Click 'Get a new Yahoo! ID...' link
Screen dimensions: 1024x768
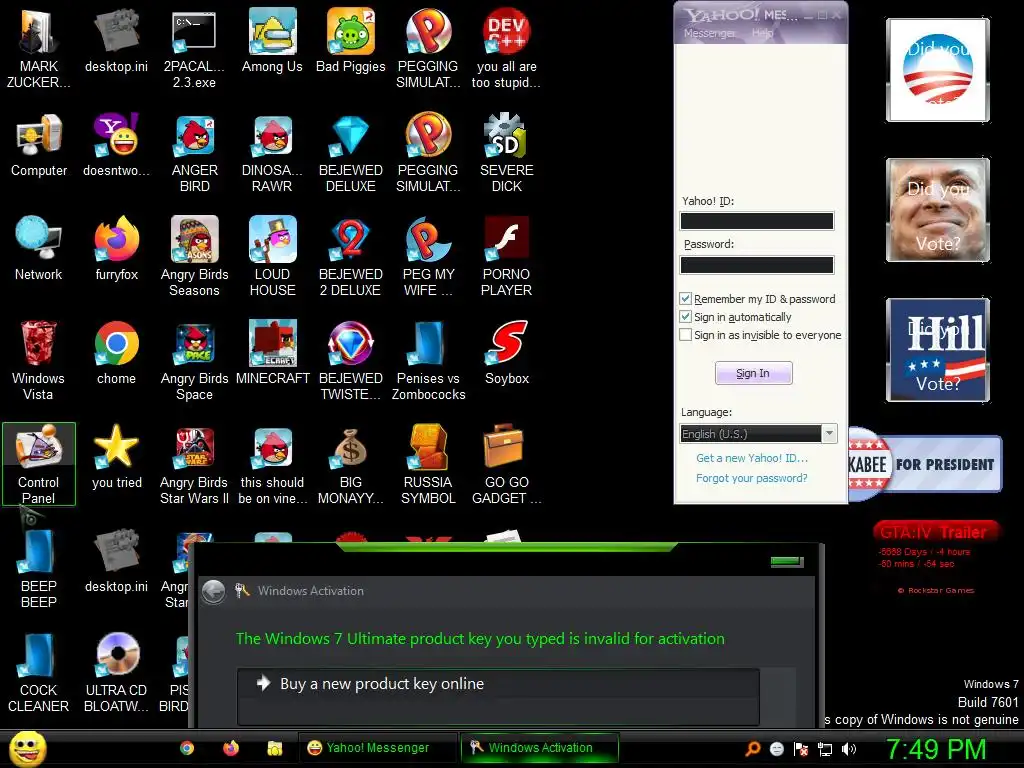point(752,458)
